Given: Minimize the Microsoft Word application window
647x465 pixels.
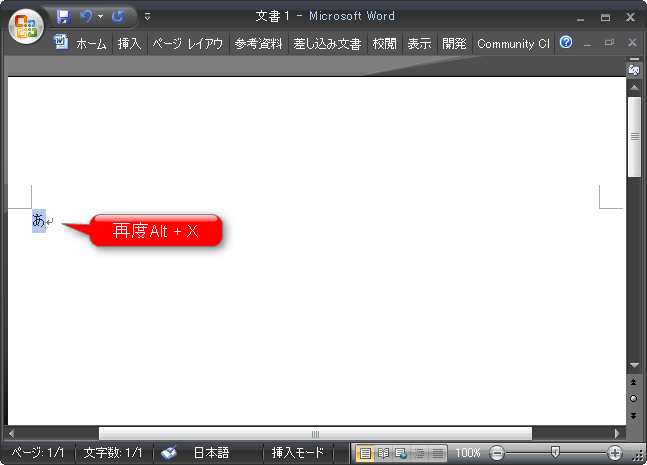Looking at the screenshot, I should [581, 17].
